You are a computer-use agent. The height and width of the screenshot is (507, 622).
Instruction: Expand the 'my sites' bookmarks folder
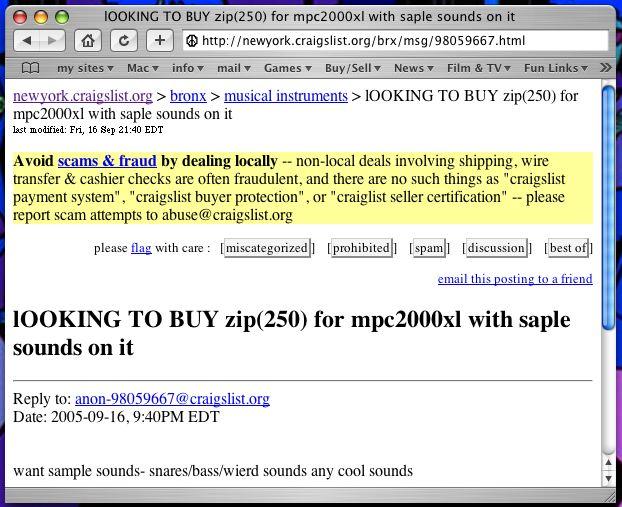pyautogui.click(x=84, y=68)
